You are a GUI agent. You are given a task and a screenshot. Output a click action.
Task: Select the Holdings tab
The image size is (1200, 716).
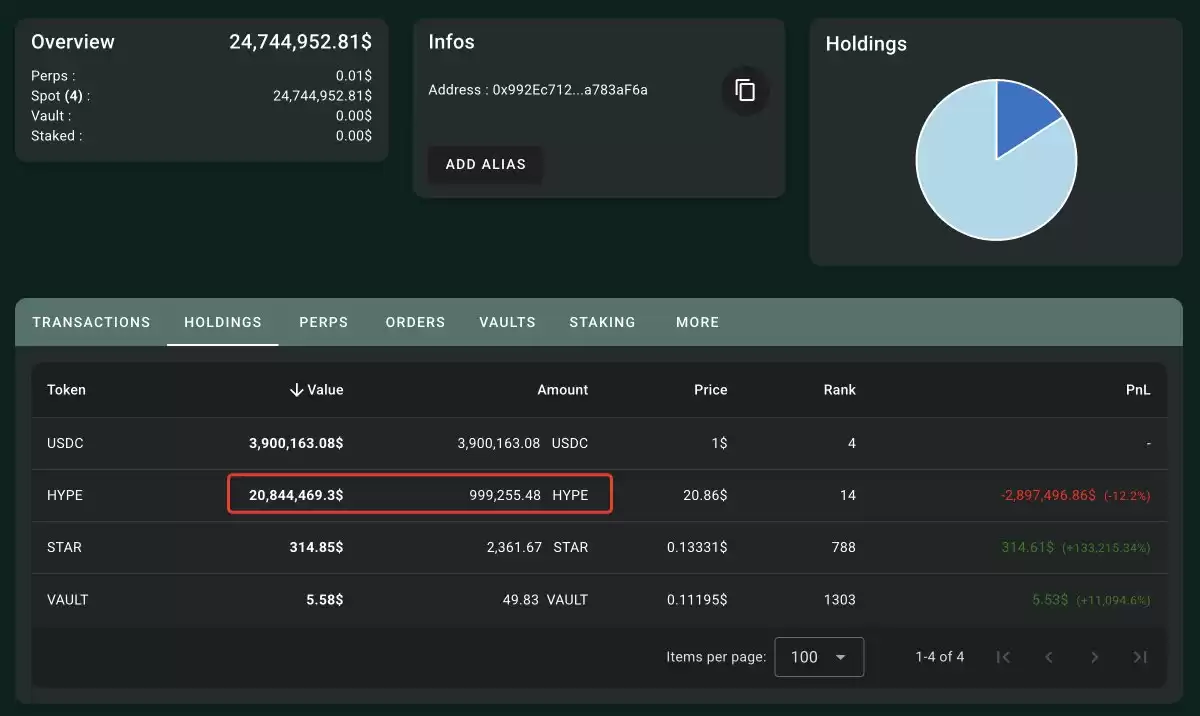pos(223,322)
